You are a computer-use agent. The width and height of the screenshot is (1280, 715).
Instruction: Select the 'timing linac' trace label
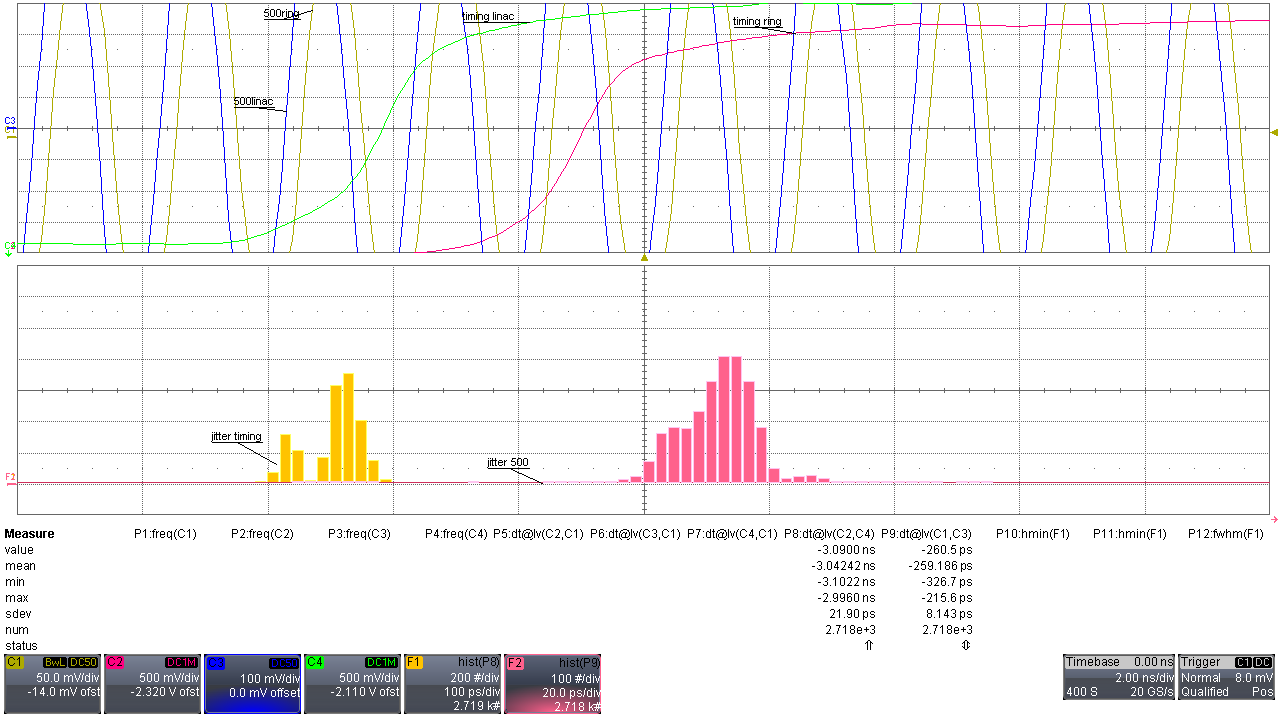[488, 17]
